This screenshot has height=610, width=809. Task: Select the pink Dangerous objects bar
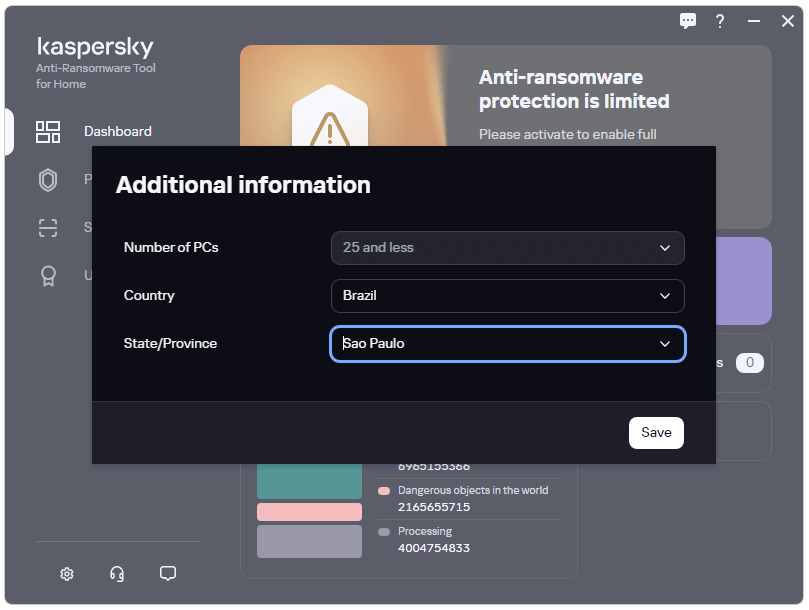(x=309, y=512)
